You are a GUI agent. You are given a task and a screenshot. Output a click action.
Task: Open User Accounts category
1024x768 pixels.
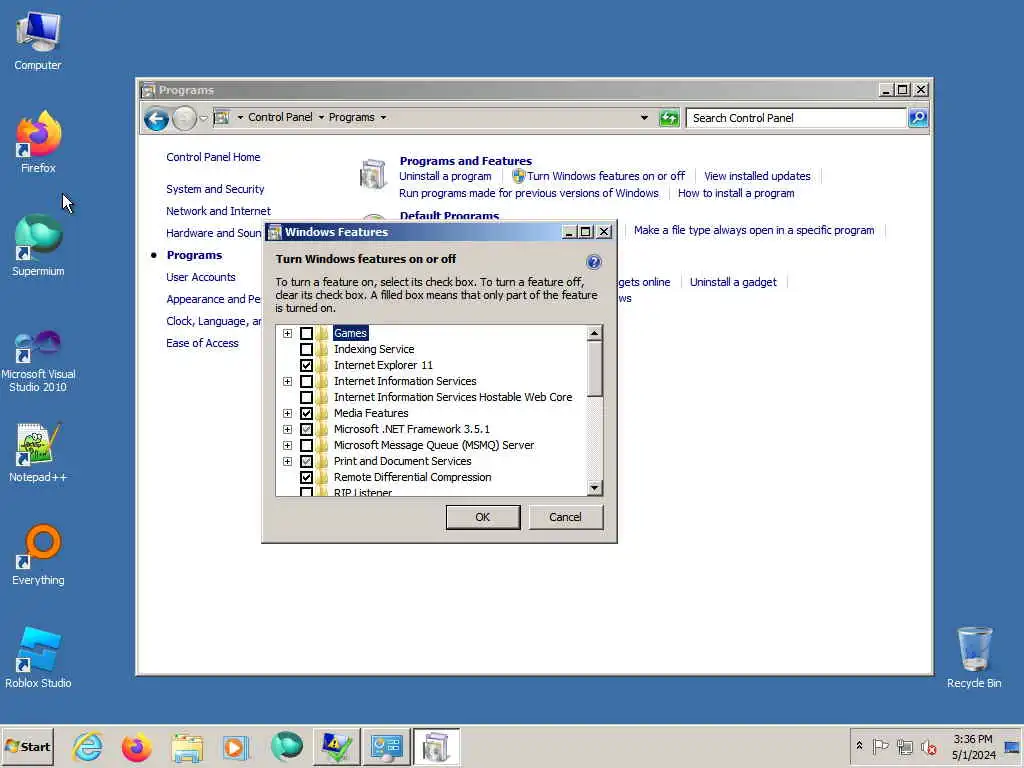click(200, 277)
